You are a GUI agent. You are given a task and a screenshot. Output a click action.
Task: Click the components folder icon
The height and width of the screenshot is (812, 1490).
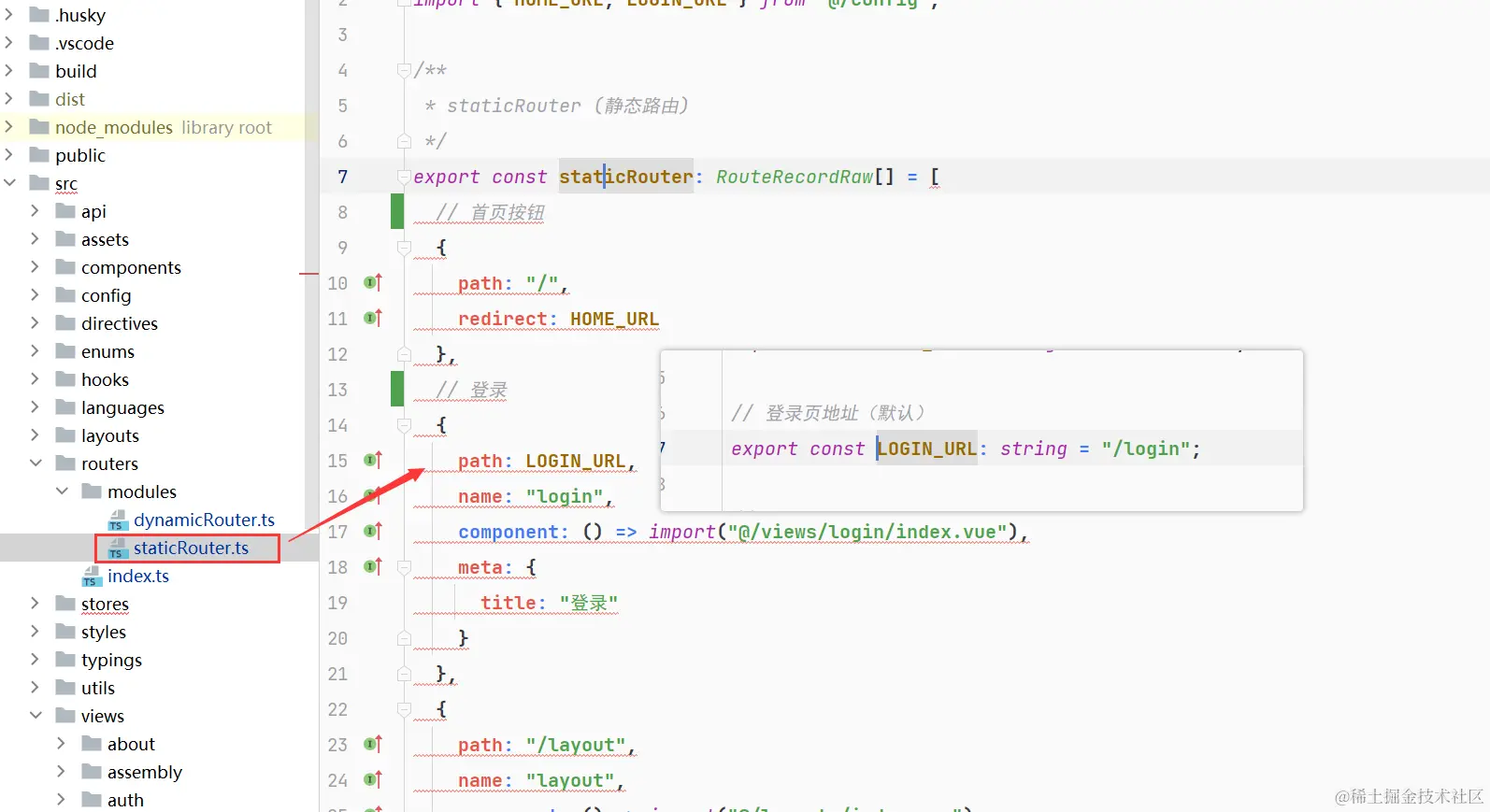point(65,267)
